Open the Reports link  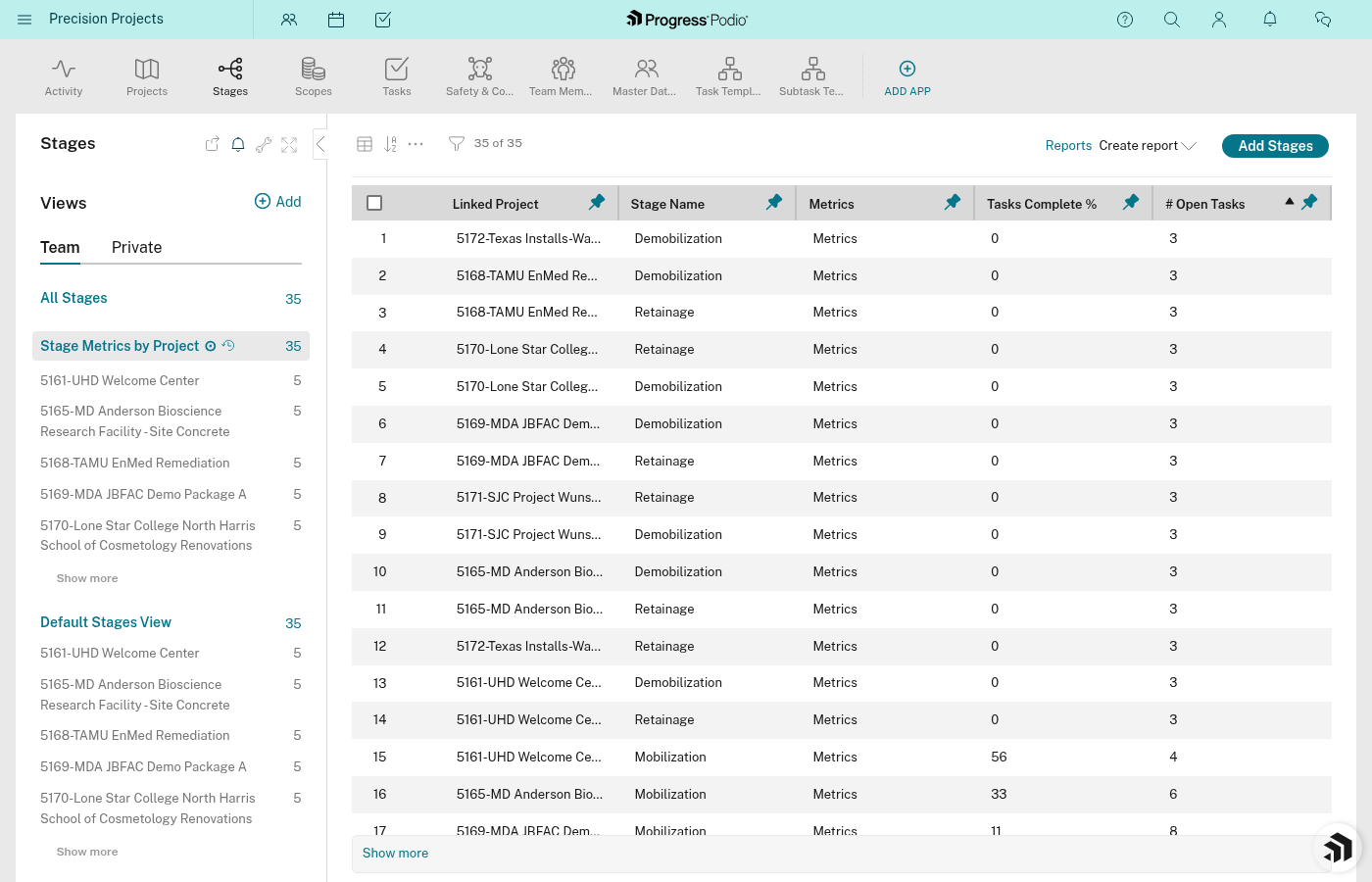point(1068,145)
